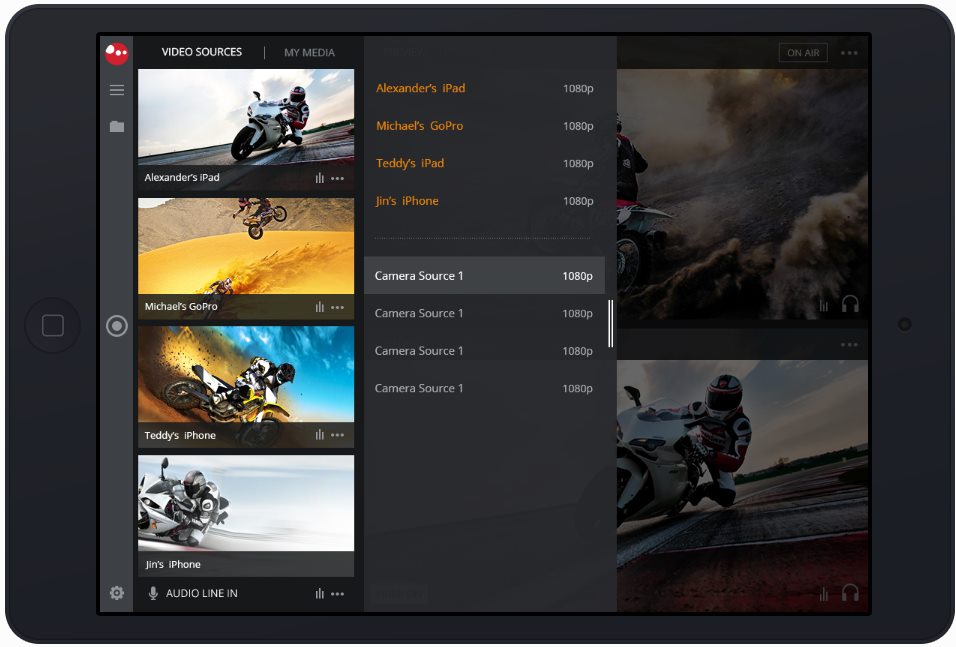The width and height of the screenshot is (956, 647).
Task: Open audio levels for Michael's GoPro
Action: (320, 307)
